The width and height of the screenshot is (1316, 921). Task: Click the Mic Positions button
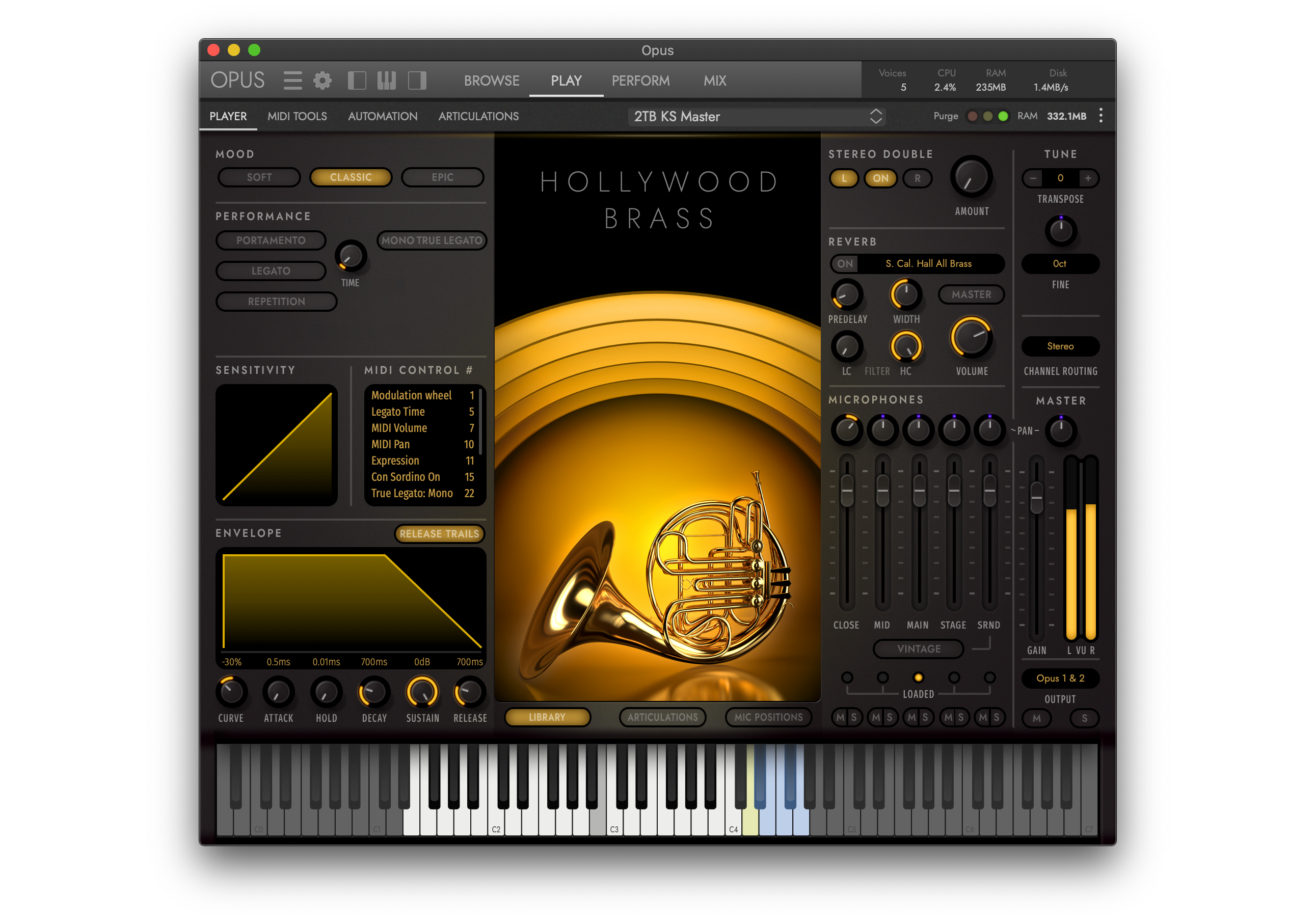768,717
